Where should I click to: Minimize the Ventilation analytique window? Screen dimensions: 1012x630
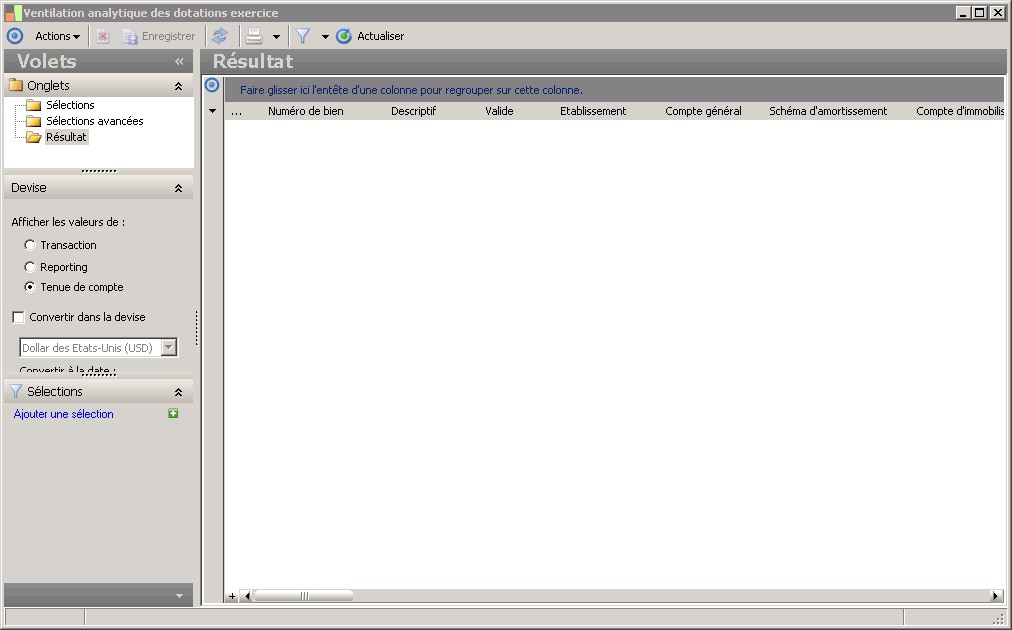963,12
